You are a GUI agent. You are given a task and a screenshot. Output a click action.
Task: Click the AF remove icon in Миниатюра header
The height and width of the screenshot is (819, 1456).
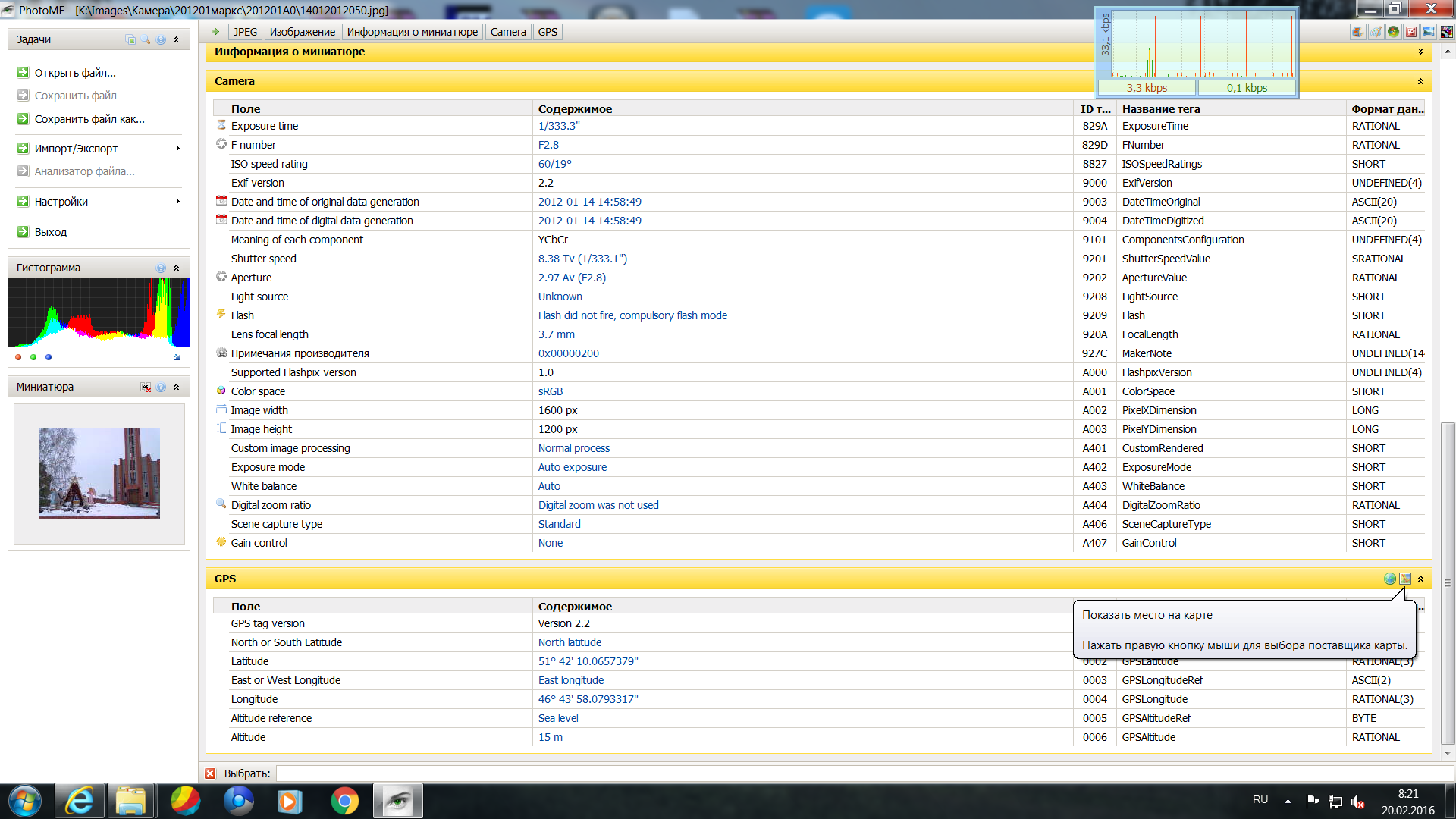146,387
